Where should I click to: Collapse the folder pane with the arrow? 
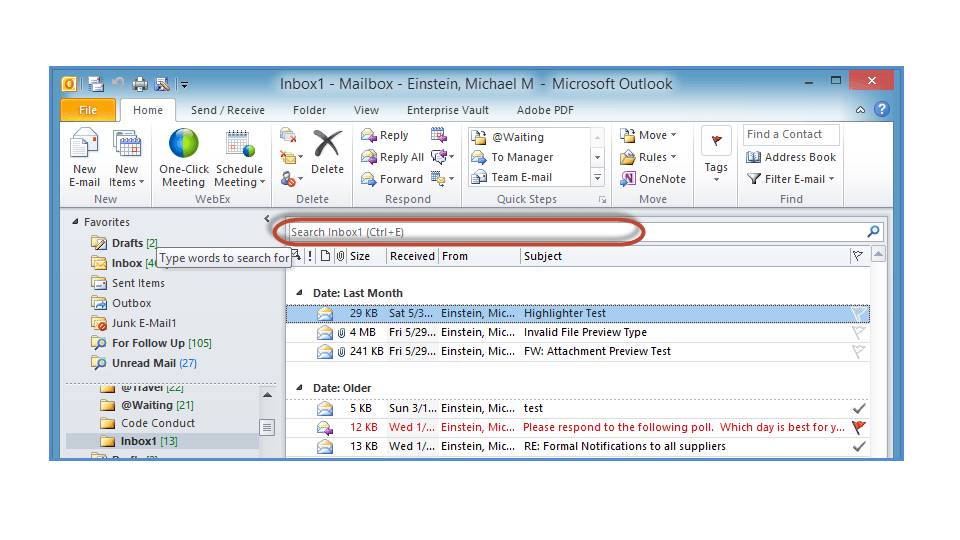[267, 219]
